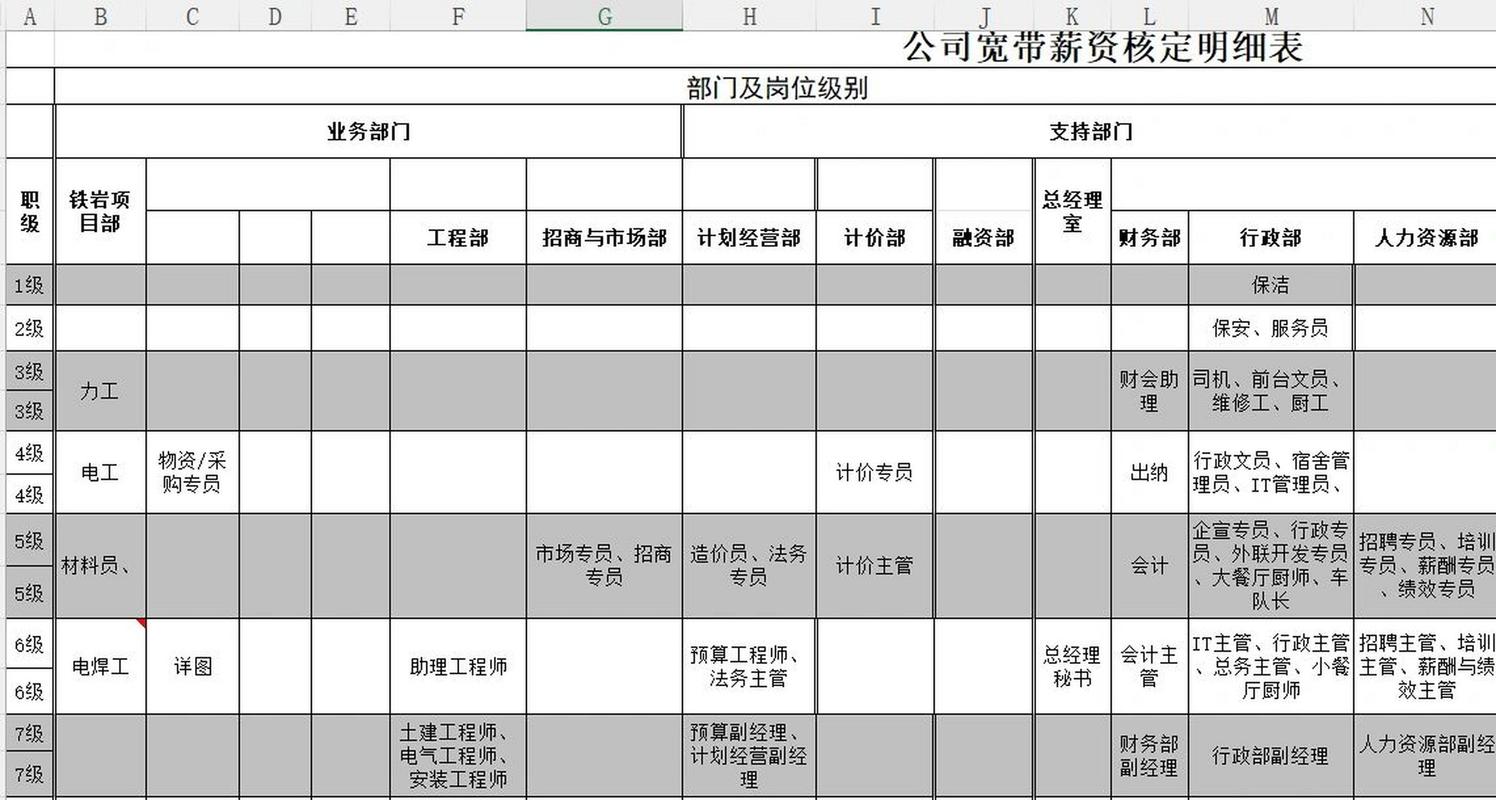Image resolution: width=1496 pixels, height=800 pixels.
Task: Select column E header
Action: (350, 16)
